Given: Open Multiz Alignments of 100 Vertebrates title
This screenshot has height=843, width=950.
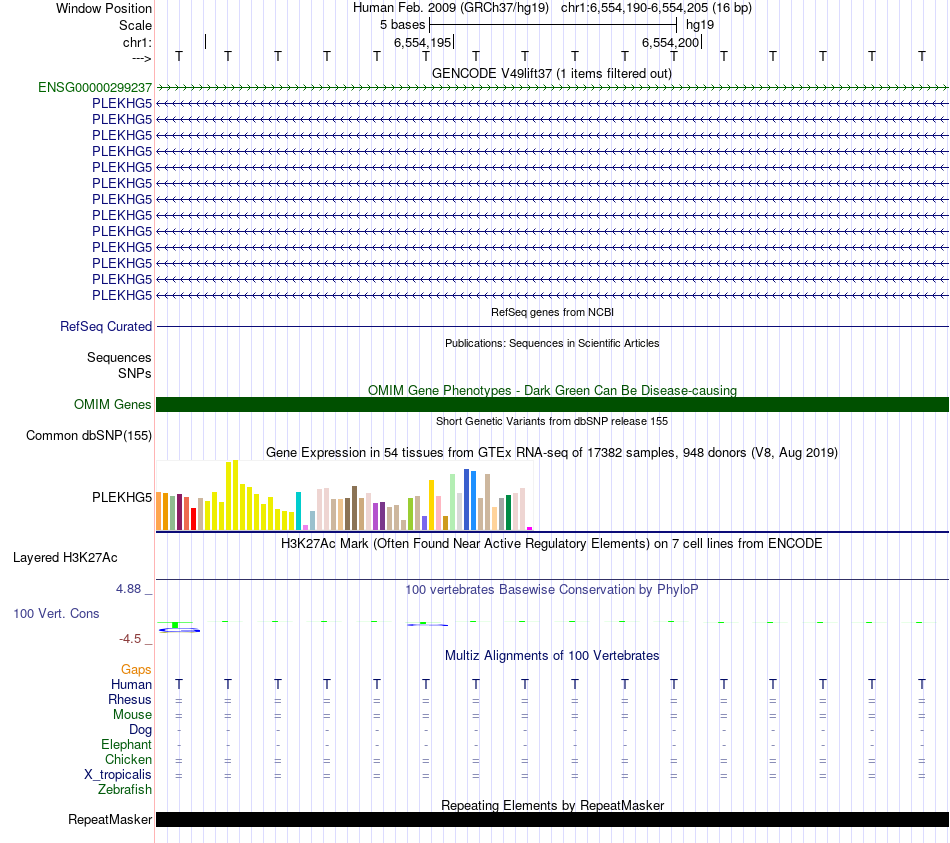Looking at the screenshot, I should (552, 656).
